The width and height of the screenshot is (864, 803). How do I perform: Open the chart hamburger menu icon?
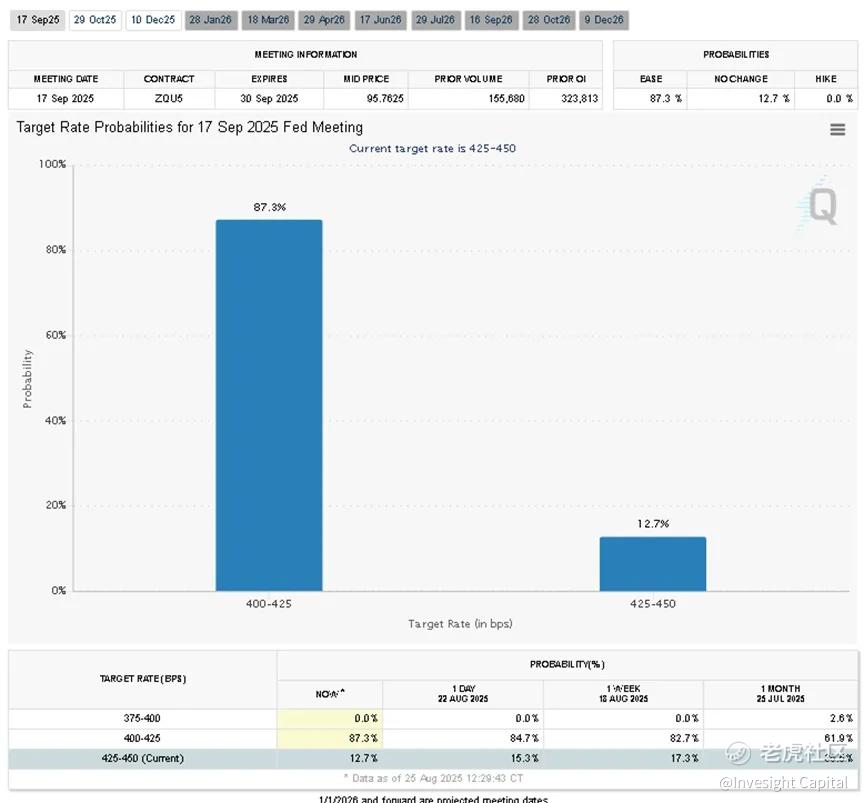838,130
